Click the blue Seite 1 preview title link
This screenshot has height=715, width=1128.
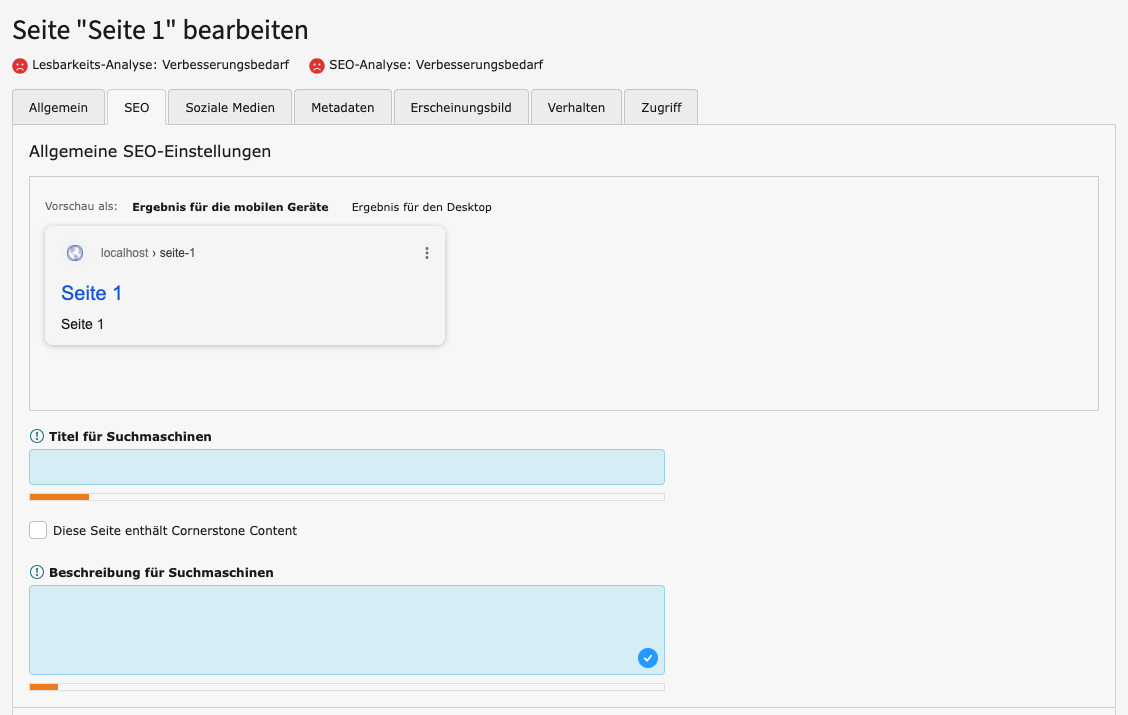point(91,293)
